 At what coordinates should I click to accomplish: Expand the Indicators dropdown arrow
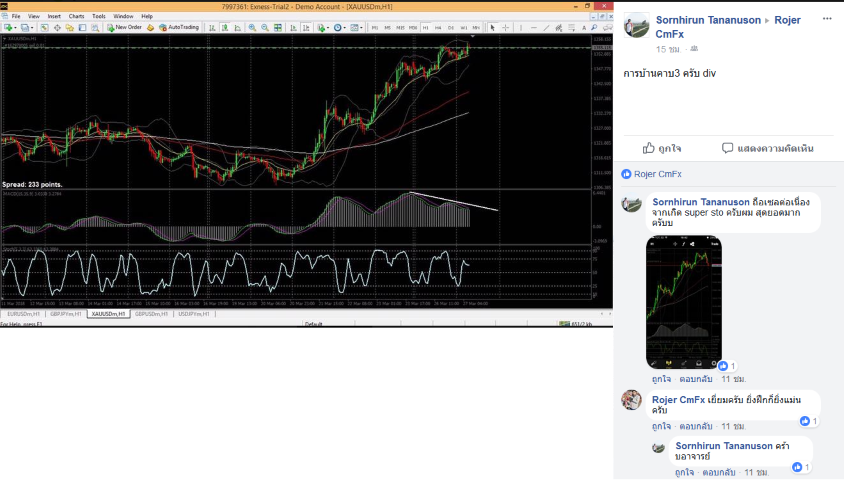[328, 28]
